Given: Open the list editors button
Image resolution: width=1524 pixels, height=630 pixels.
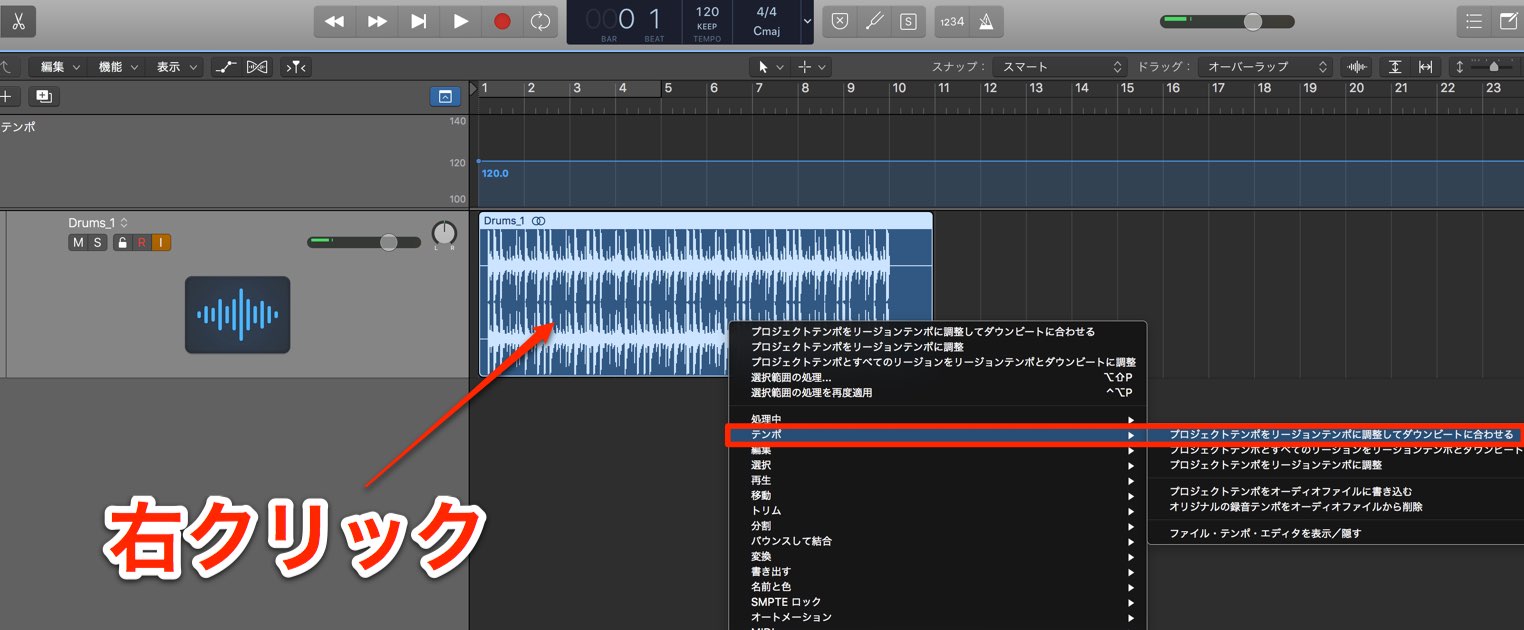Looking at the screenshot, I should (x=1473, y=21).
